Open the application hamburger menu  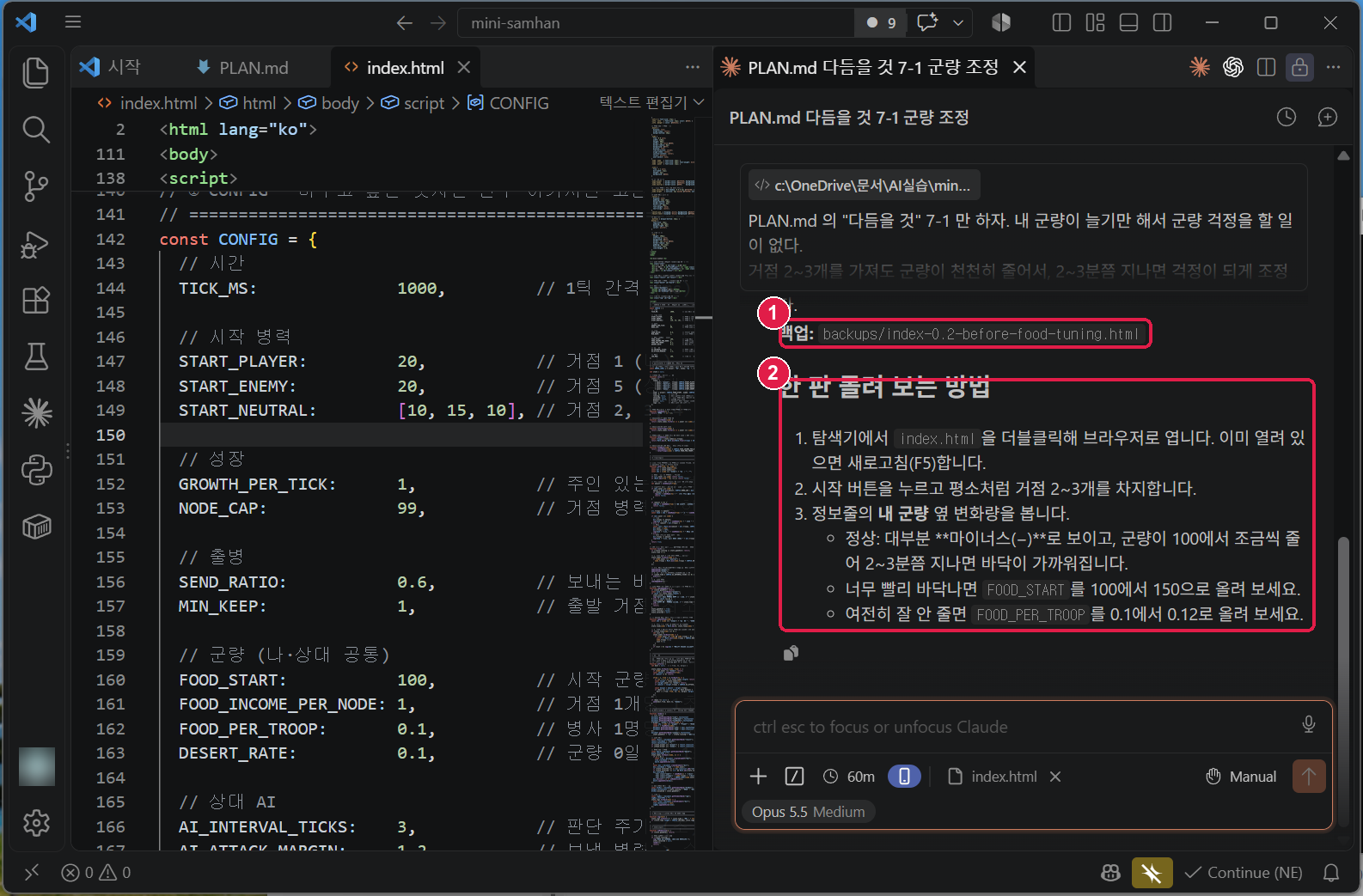tap(73, 22)
